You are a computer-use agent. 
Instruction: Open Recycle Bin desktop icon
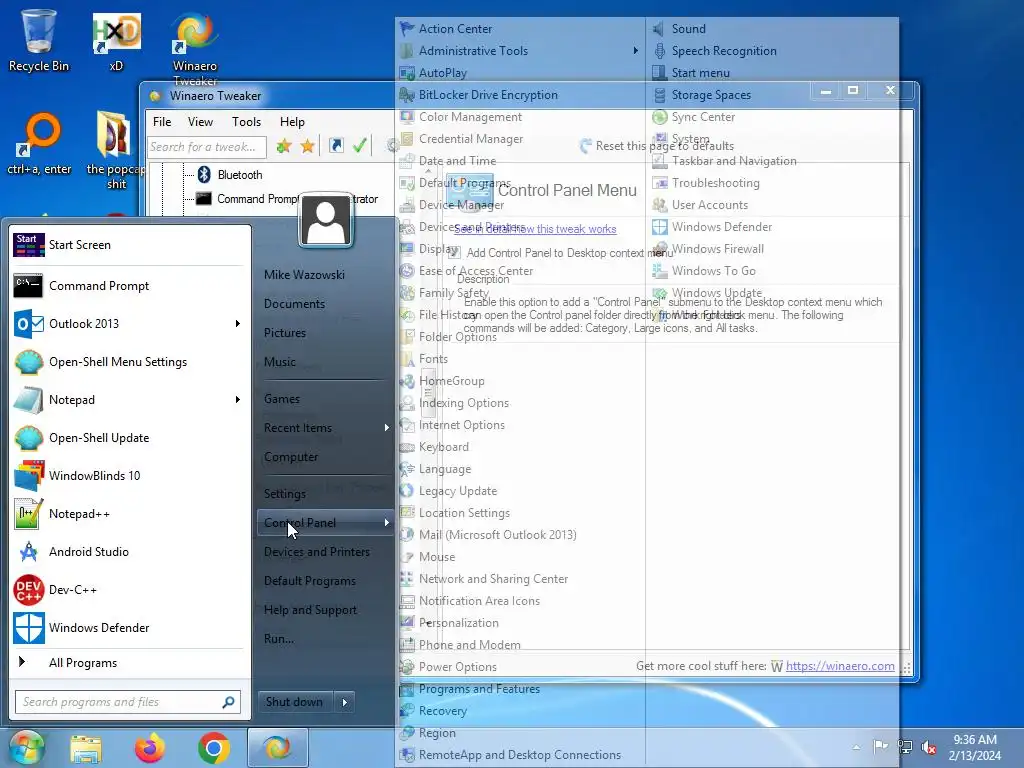point(39,39)
